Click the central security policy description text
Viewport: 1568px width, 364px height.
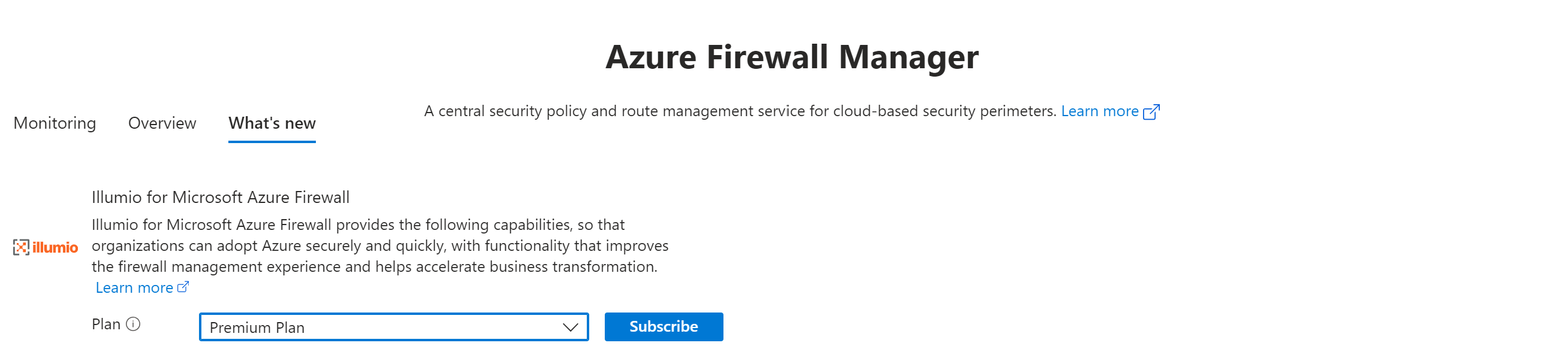tap(740, 111)
